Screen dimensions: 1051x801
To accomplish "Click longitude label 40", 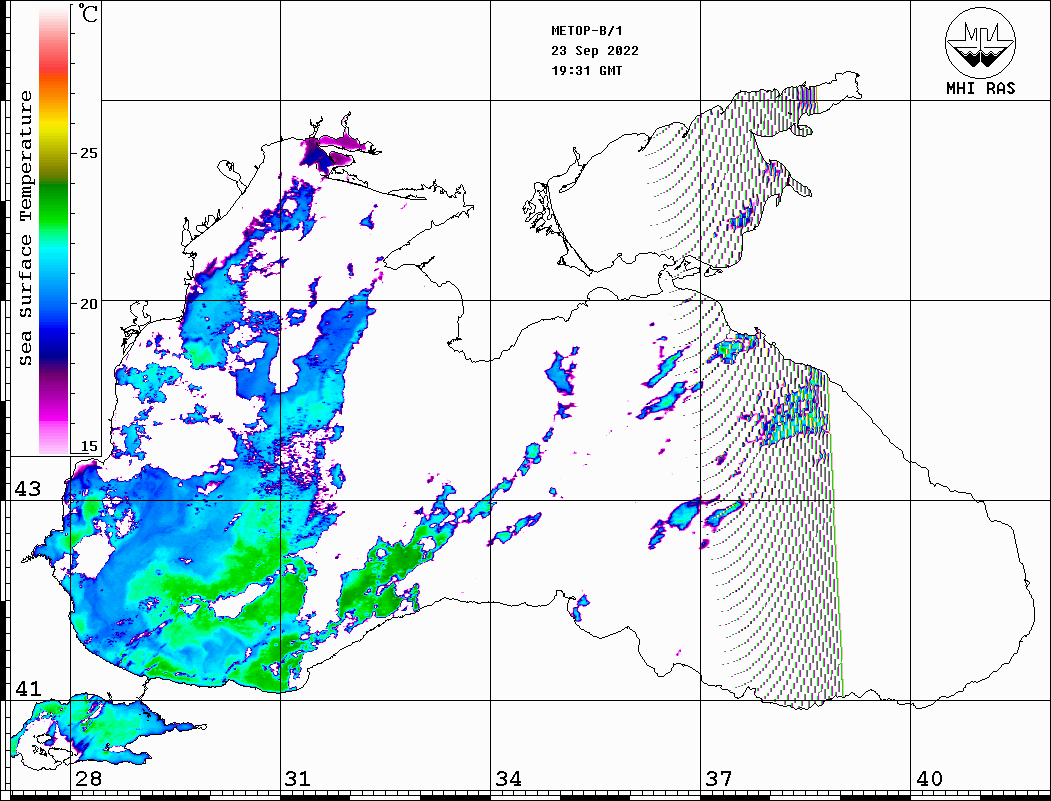I will 929,778.
